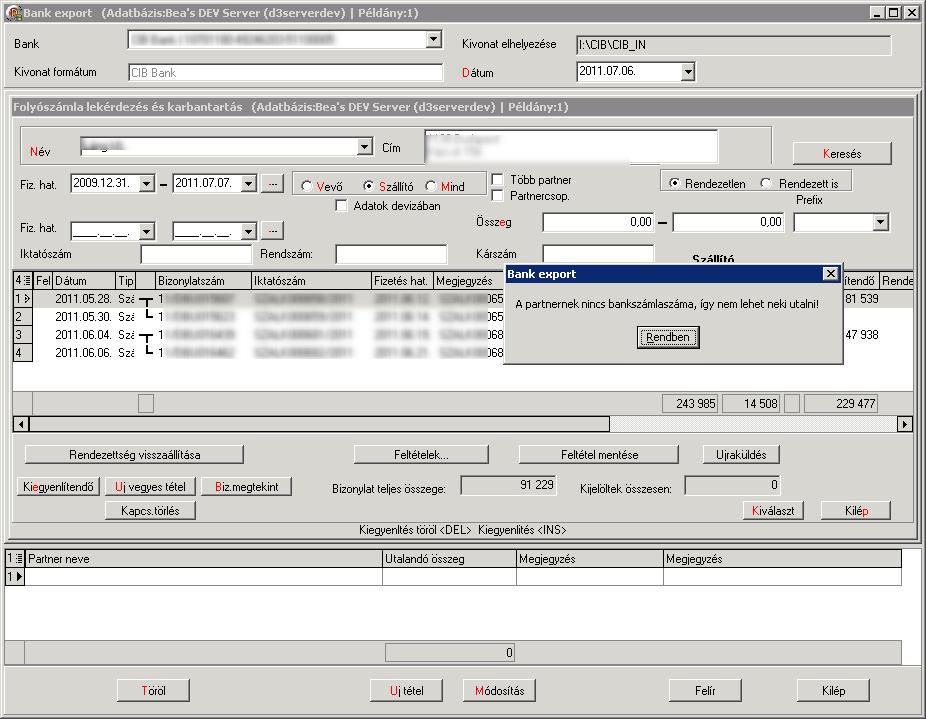Click the Fizetés hat. column header
926x719 pixels.
coord(403,281)
